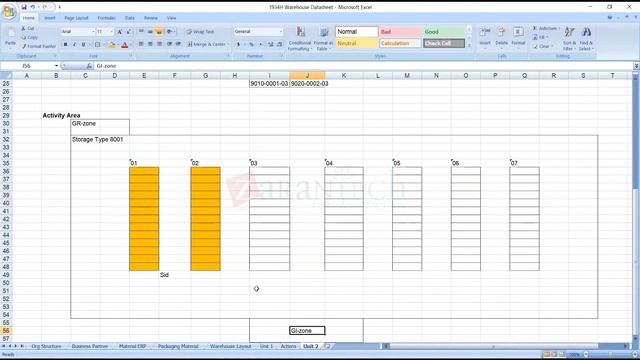This screenshot has height=360, width=640.
Task: Cut the selected cell
Action: pyautogui.click(x=28, y=29)
